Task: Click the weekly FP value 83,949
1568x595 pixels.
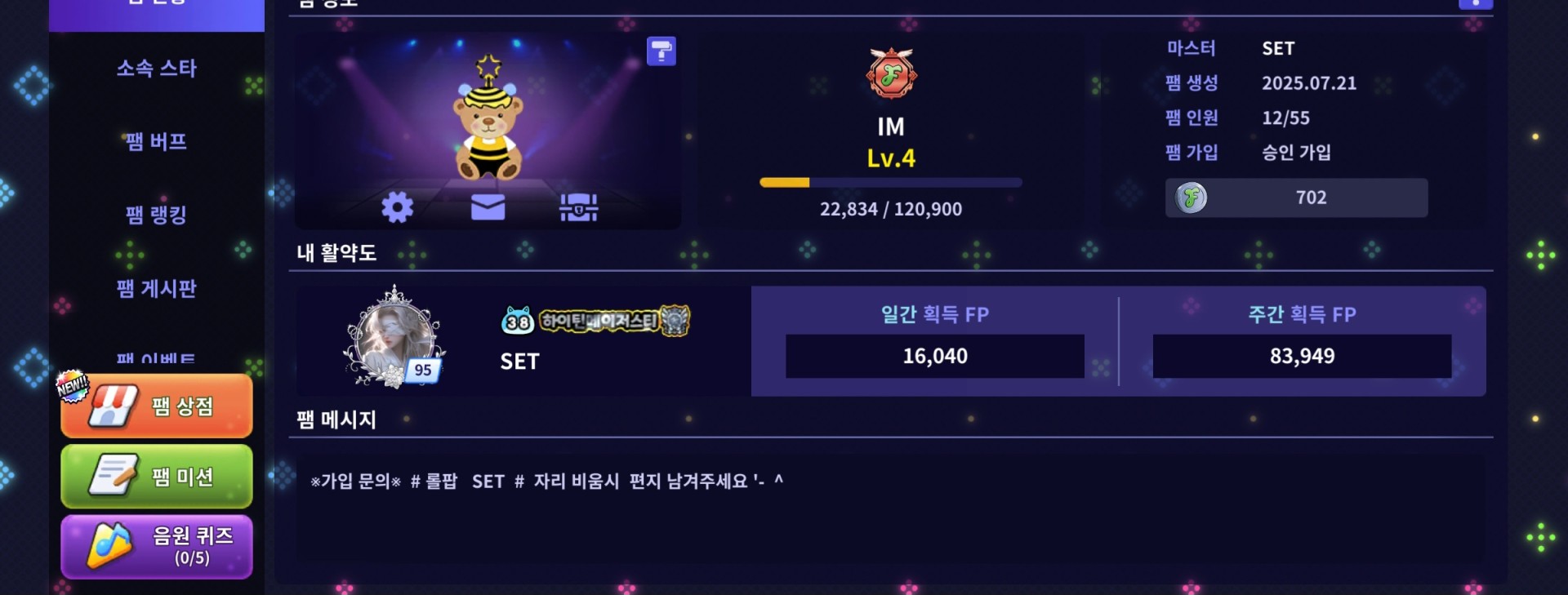Action: [1302, 356]
